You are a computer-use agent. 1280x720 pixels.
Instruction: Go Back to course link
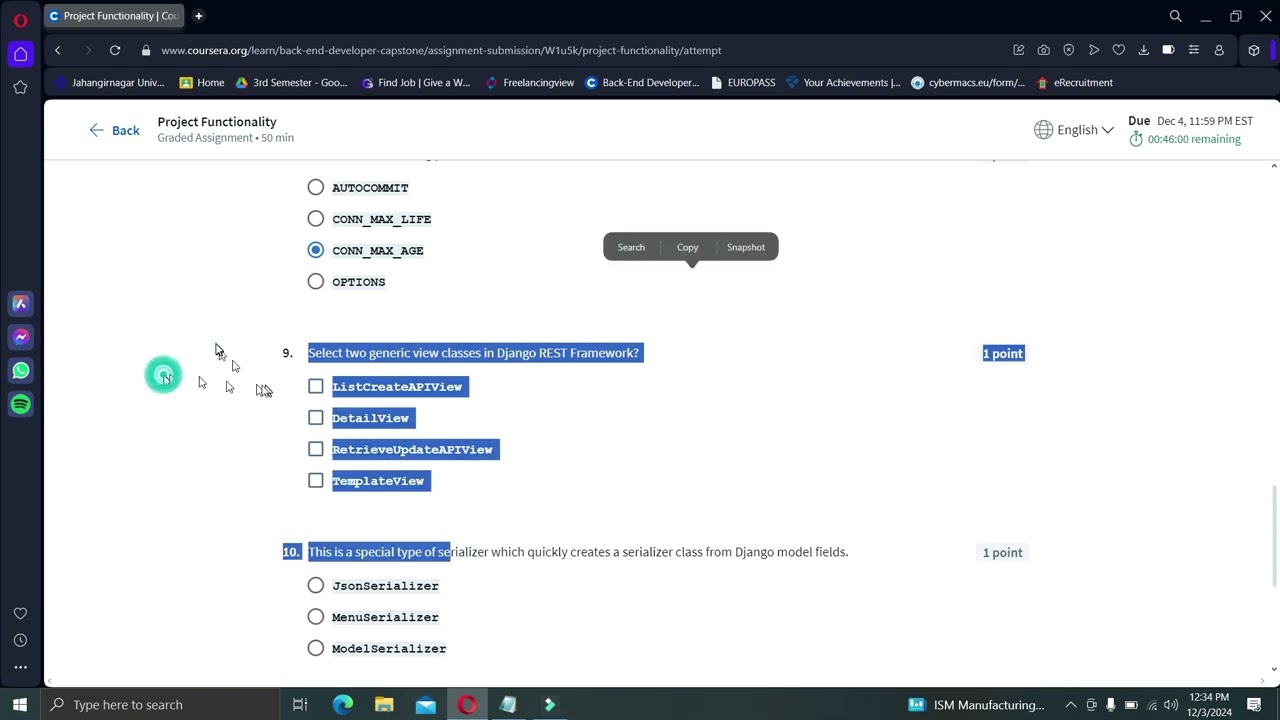tap(114, 130)
